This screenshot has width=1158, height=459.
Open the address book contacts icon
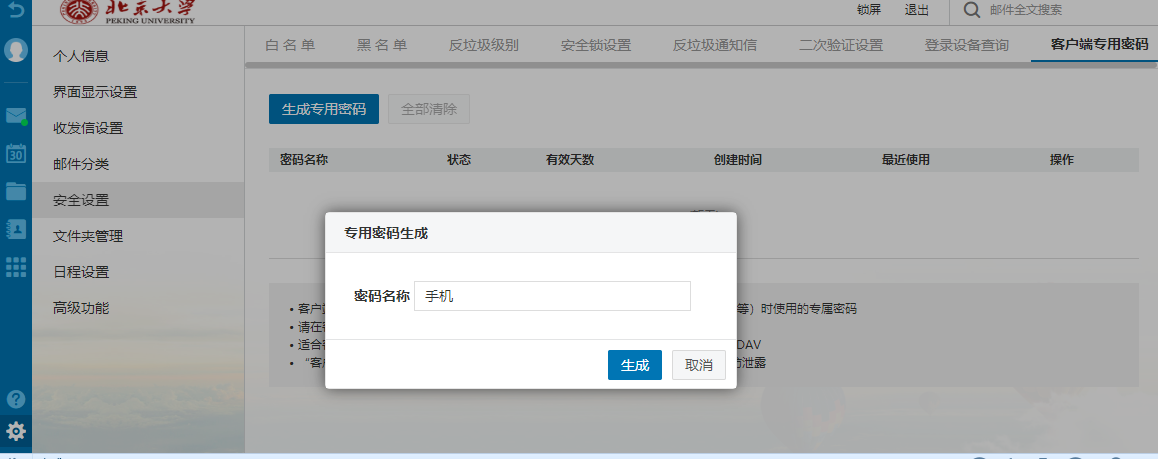pos(16,229)
